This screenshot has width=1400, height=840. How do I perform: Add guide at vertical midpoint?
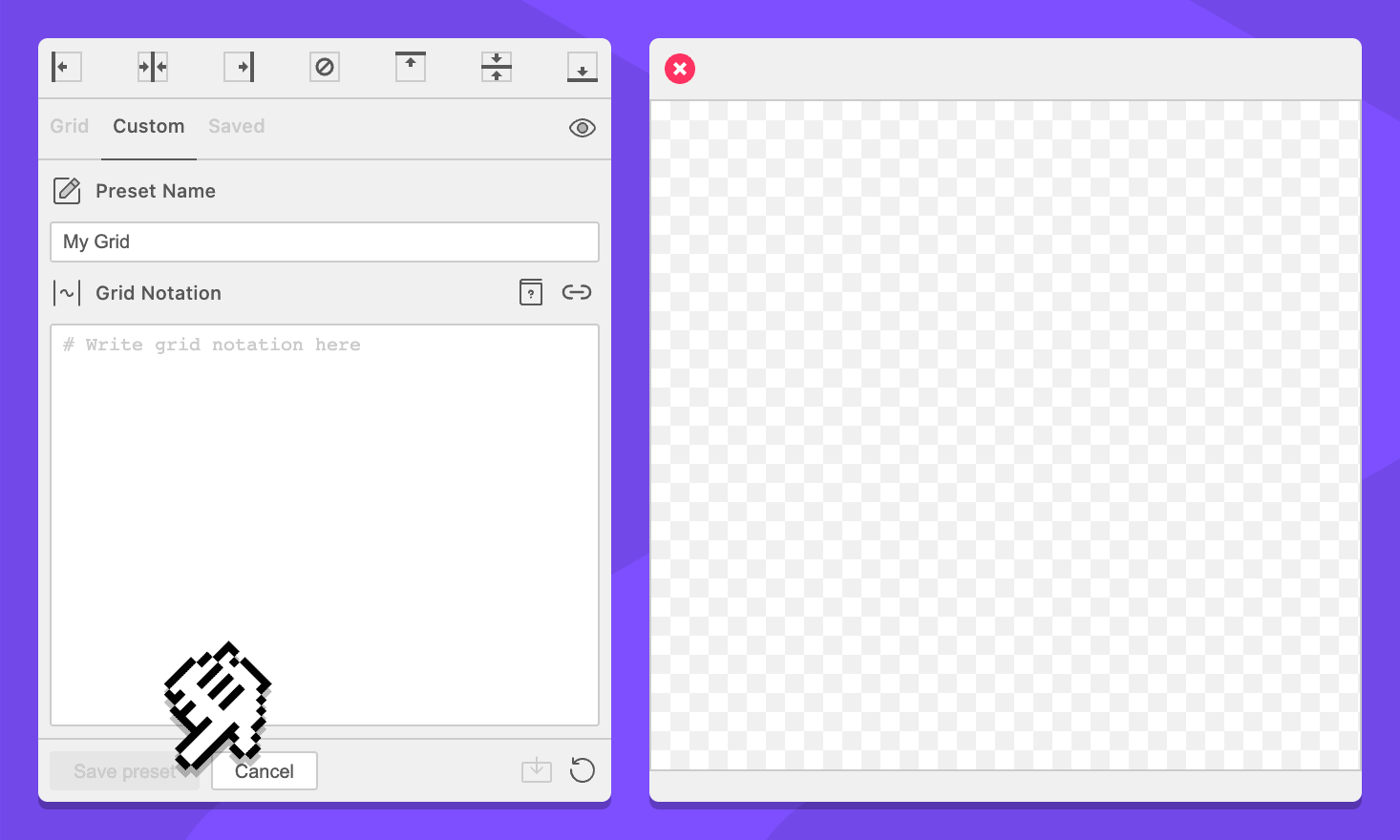click(x=153, y=68)
